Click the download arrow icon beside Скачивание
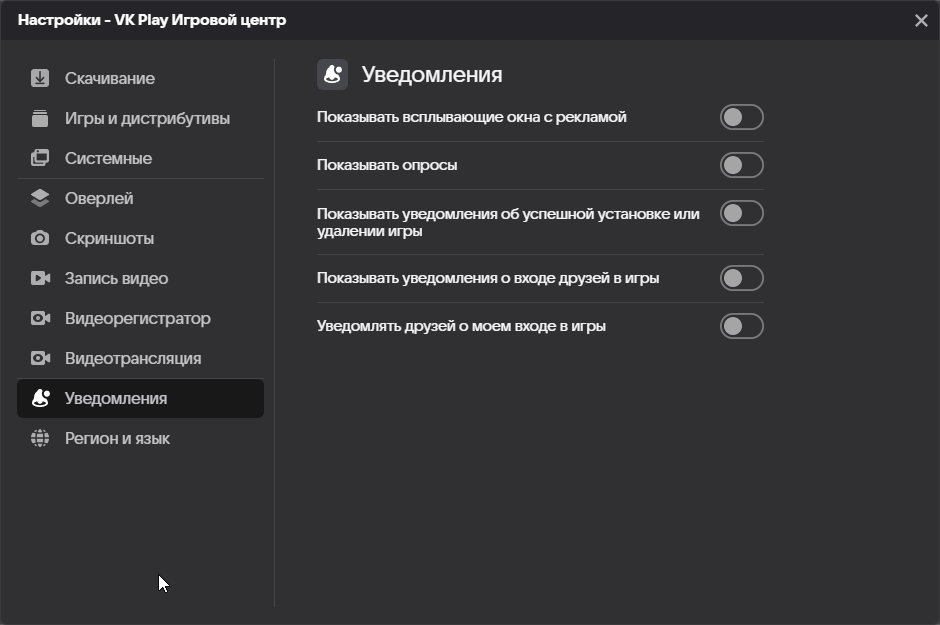The width and height of the screenshot is (940, 625). pos(40,78)
